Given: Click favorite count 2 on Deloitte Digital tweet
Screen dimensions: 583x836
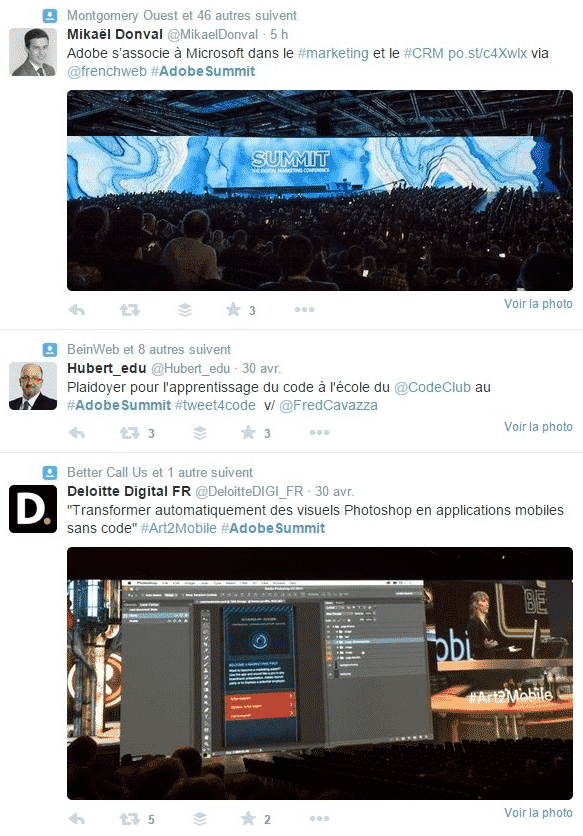Looking at the screenshot, I should (x=267, y=819).
